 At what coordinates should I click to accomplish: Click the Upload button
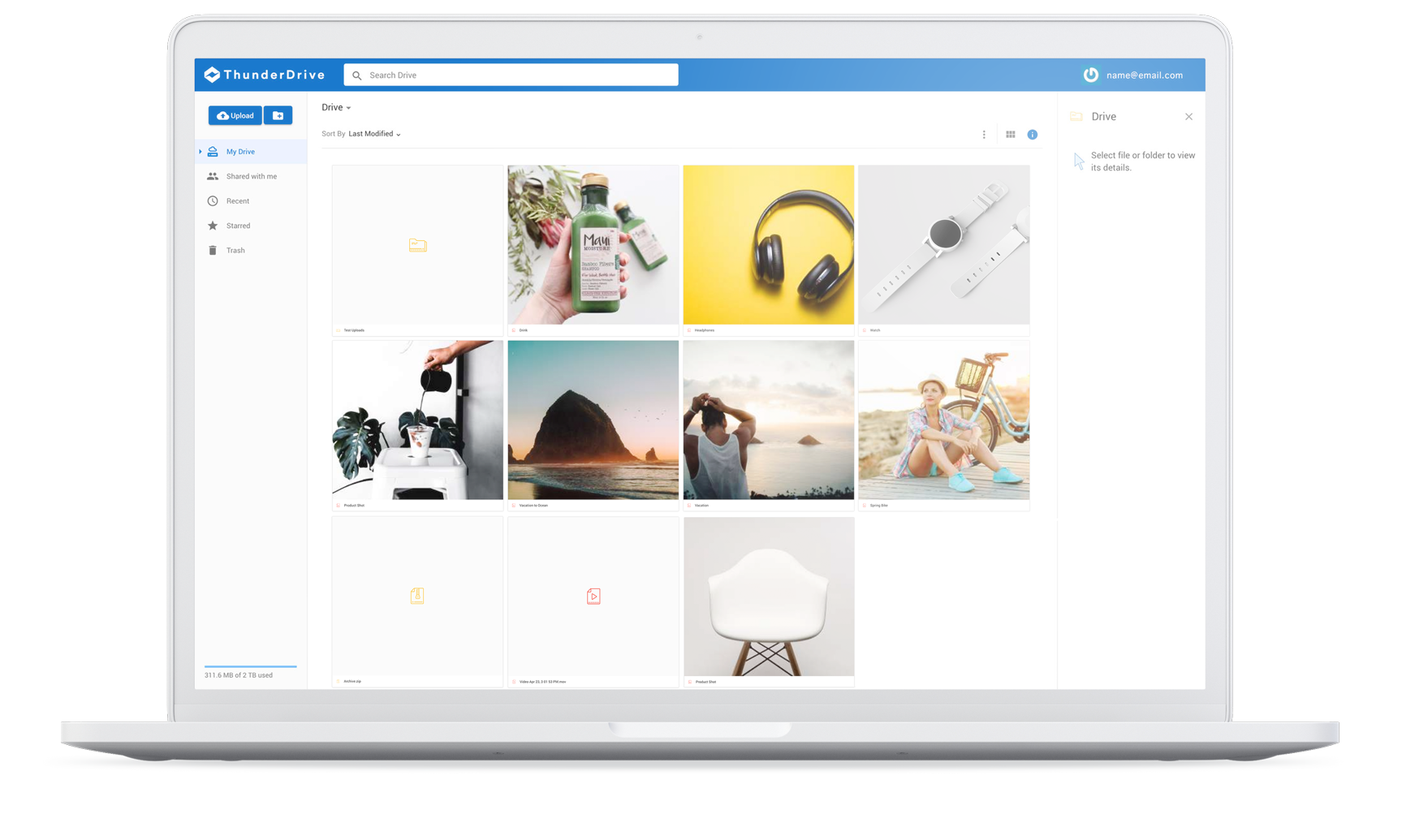coord(235,115)
